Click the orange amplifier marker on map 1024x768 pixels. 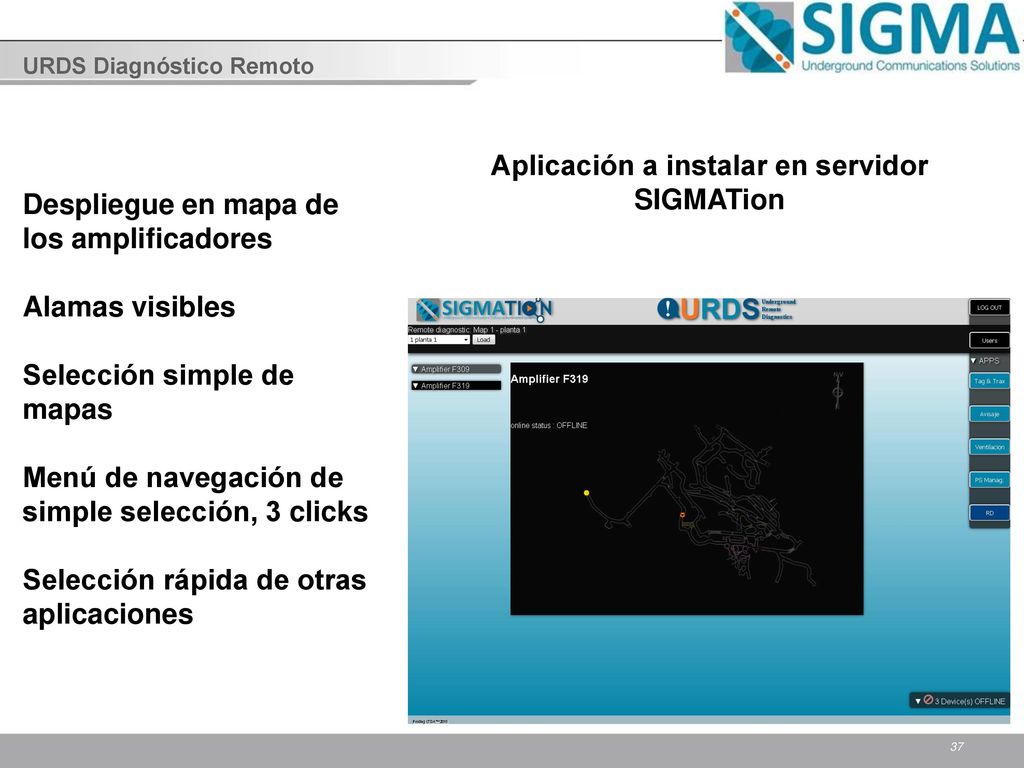pyautogui.click(x=682, y=515)
